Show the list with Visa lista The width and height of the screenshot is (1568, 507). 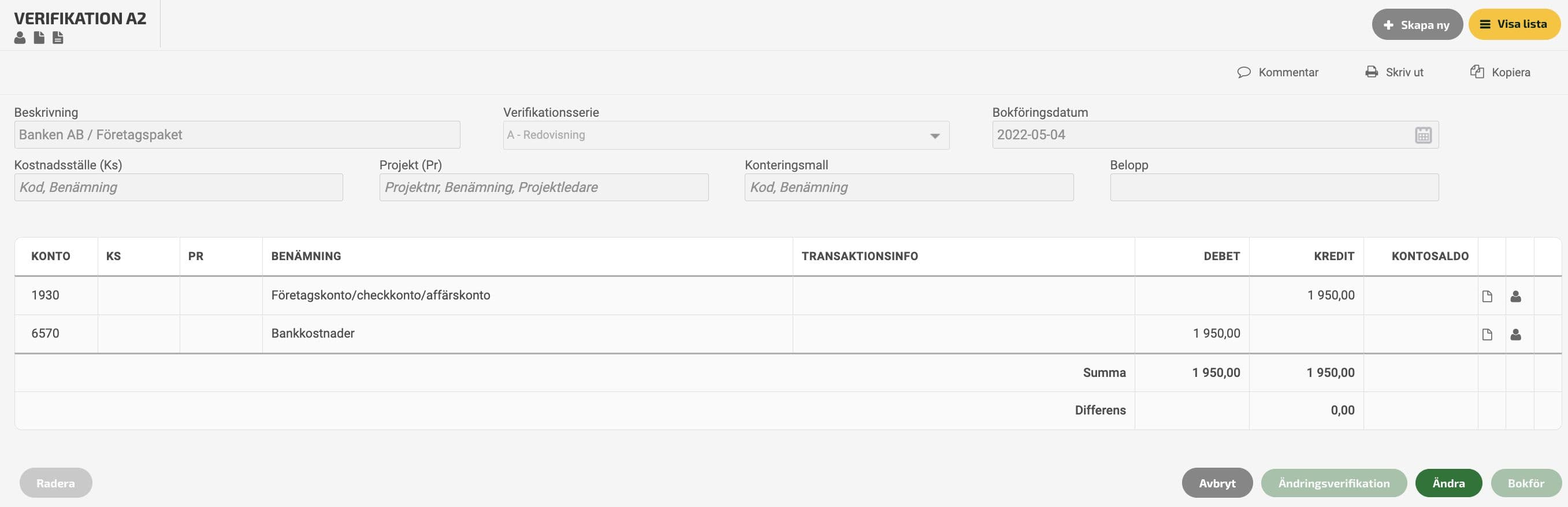[1514, 24]
